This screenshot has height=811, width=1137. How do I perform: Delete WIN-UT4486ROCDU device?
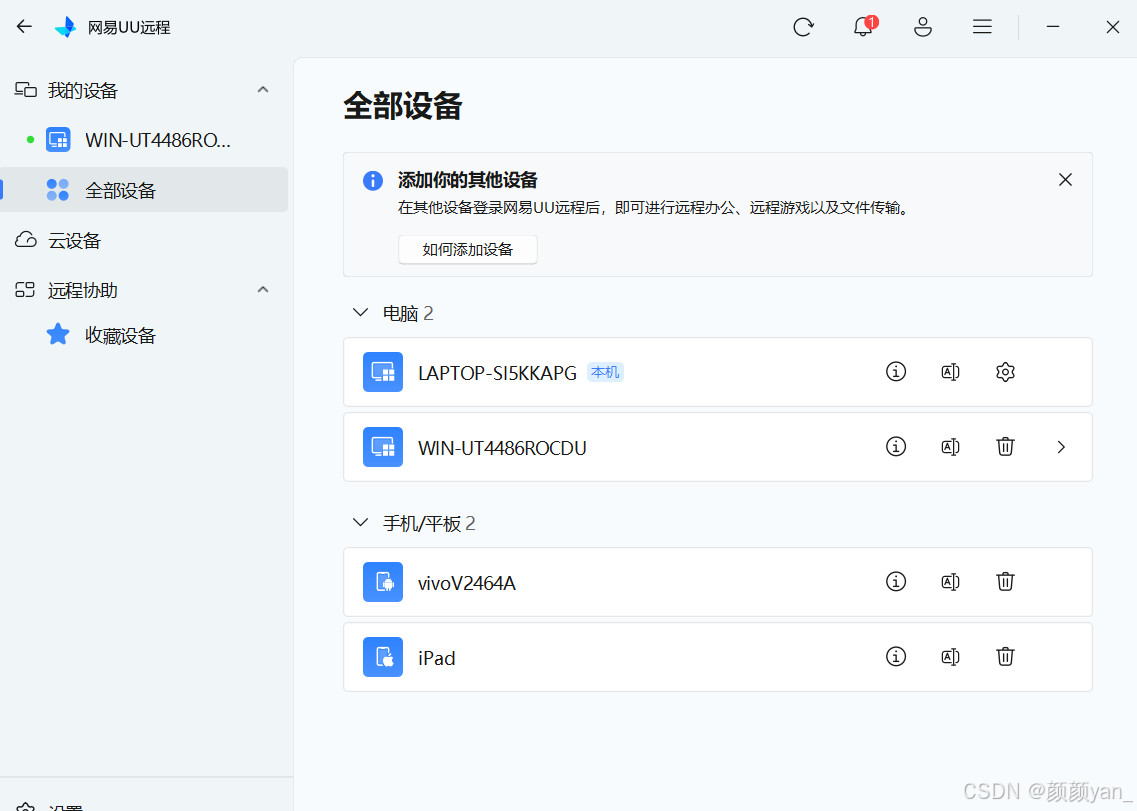click(x=1005, y=446)
